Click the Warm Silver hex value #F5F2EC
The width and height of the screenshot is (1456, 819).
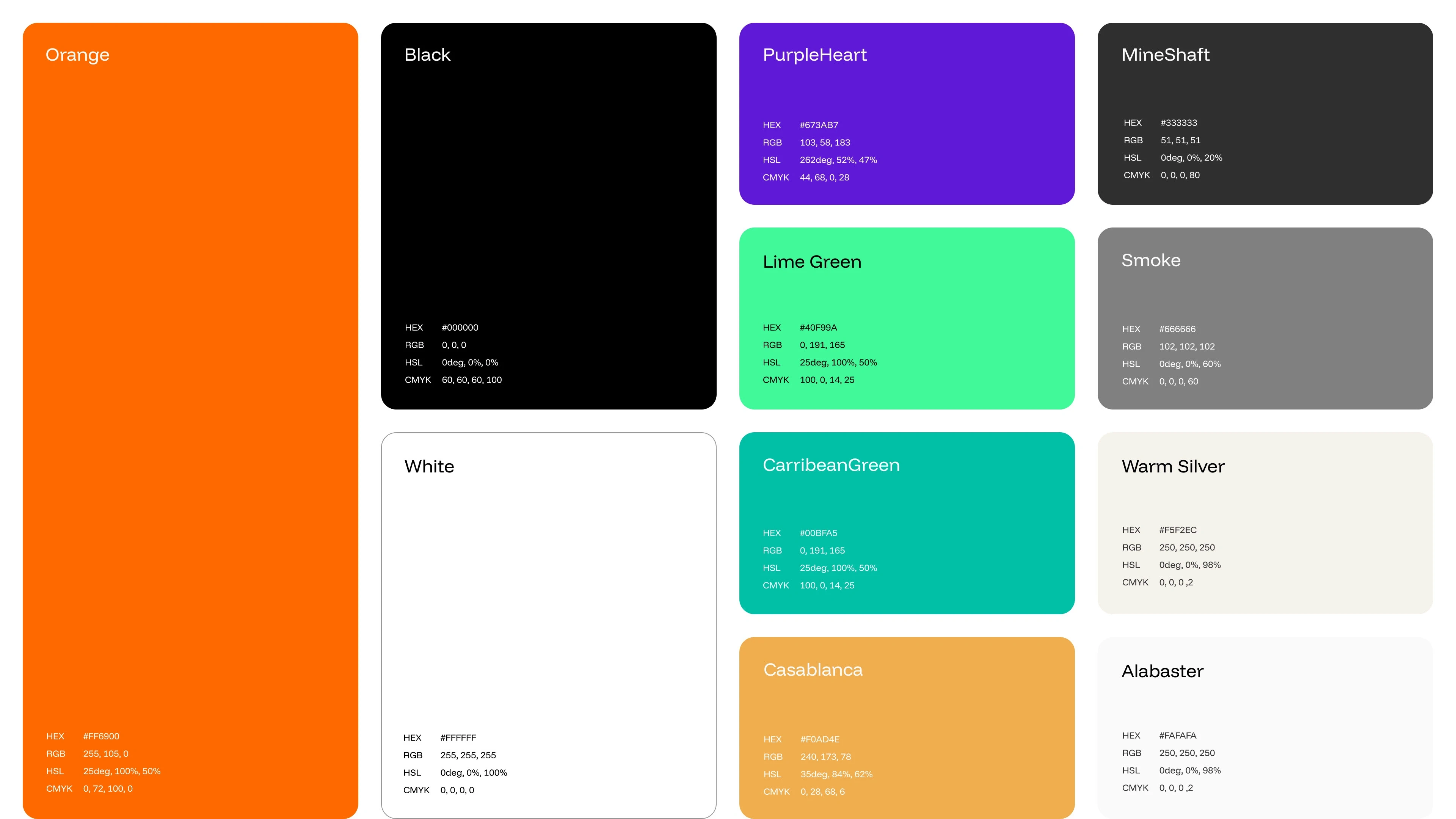point(1177,530)
